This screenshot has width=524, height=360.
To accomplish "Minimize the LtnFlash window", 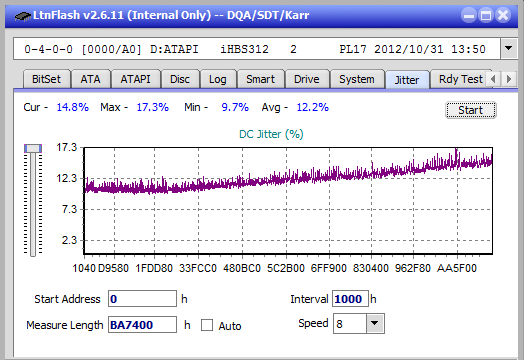I will (x=469, y=15).
